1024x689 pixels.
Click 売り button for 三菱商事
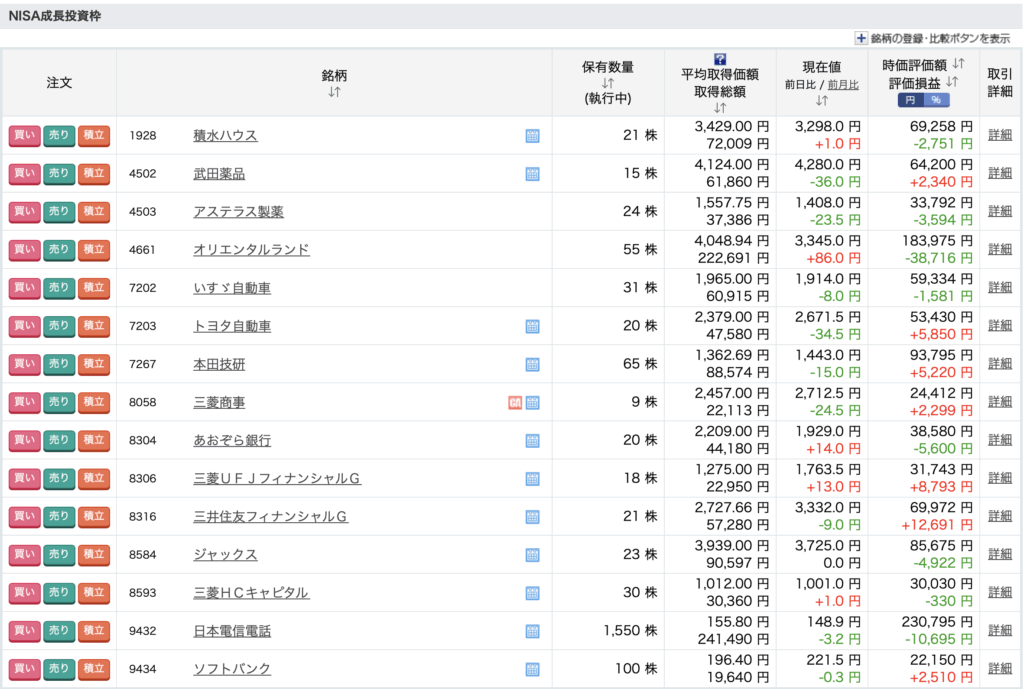59,402
